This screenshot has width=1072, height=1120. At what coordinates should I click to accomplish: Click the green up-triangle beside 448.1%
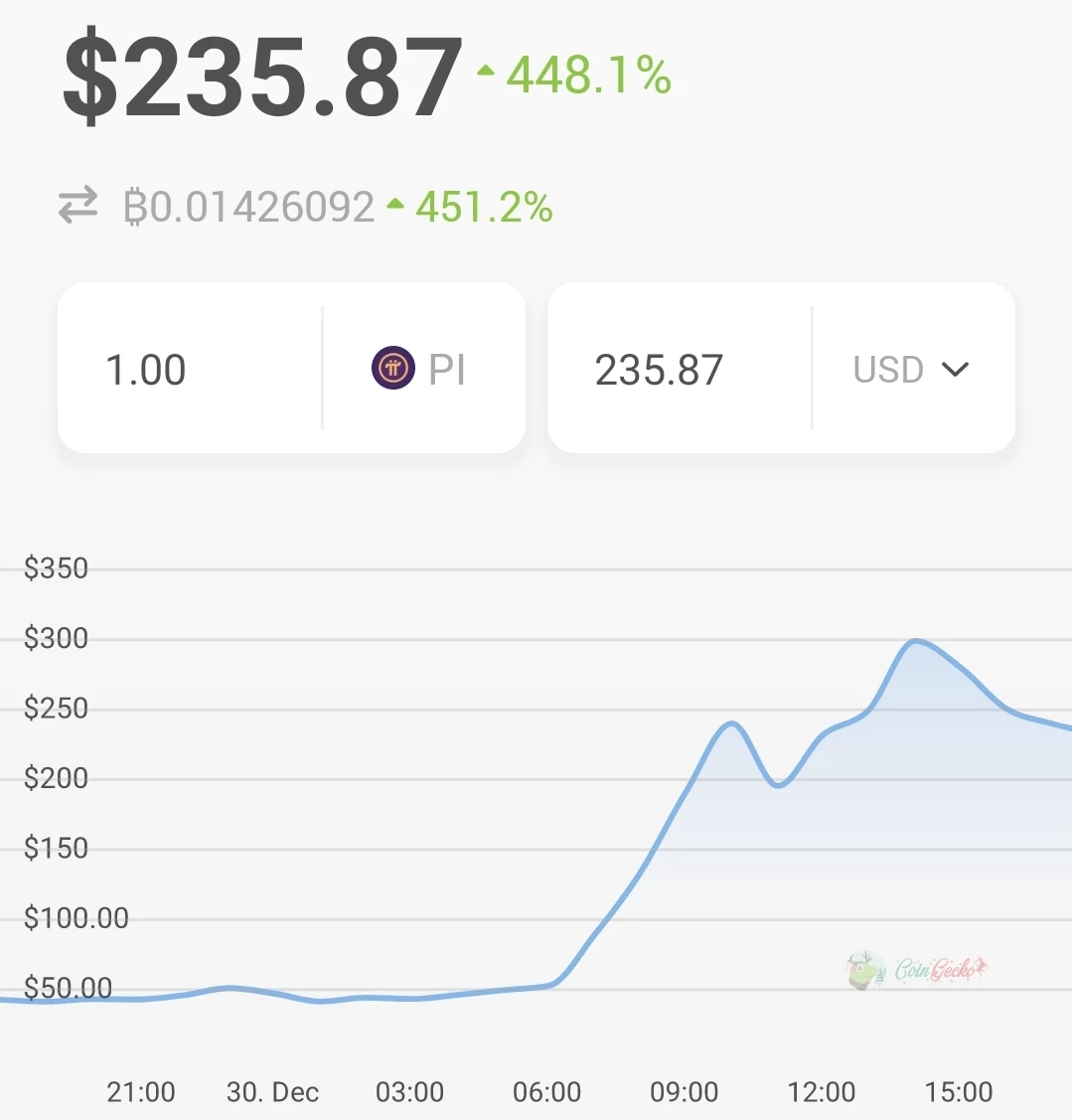coord(486,71)
